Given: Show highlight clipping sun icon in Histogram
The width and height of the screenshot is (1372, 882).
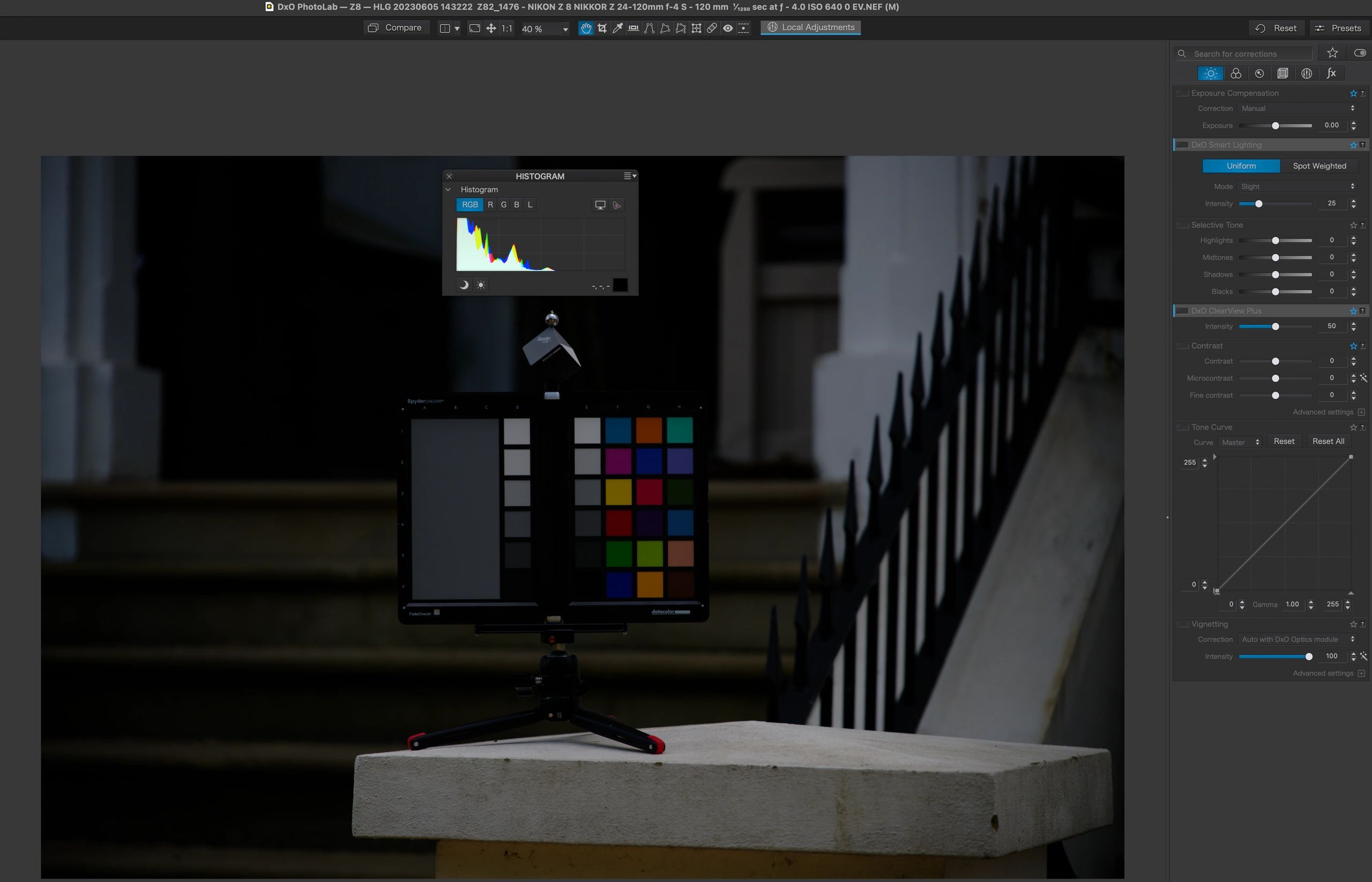Looking at the screenshot, I should pos(481,285).
